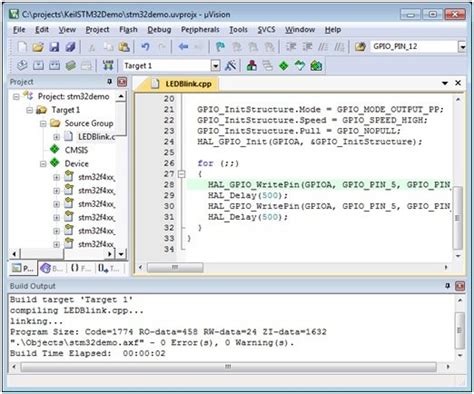Pin the Build Output panel
This screenshot has width=474, height=394.
tap(447, 286)
